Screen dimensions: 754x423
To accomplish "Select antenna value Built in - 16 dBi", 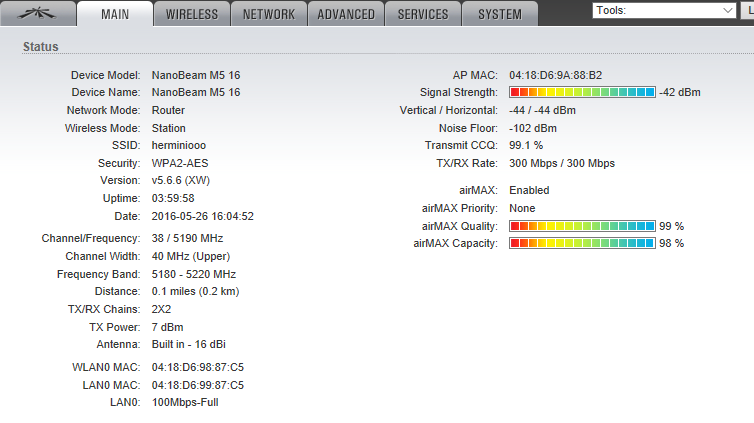I will coord(188,344).
